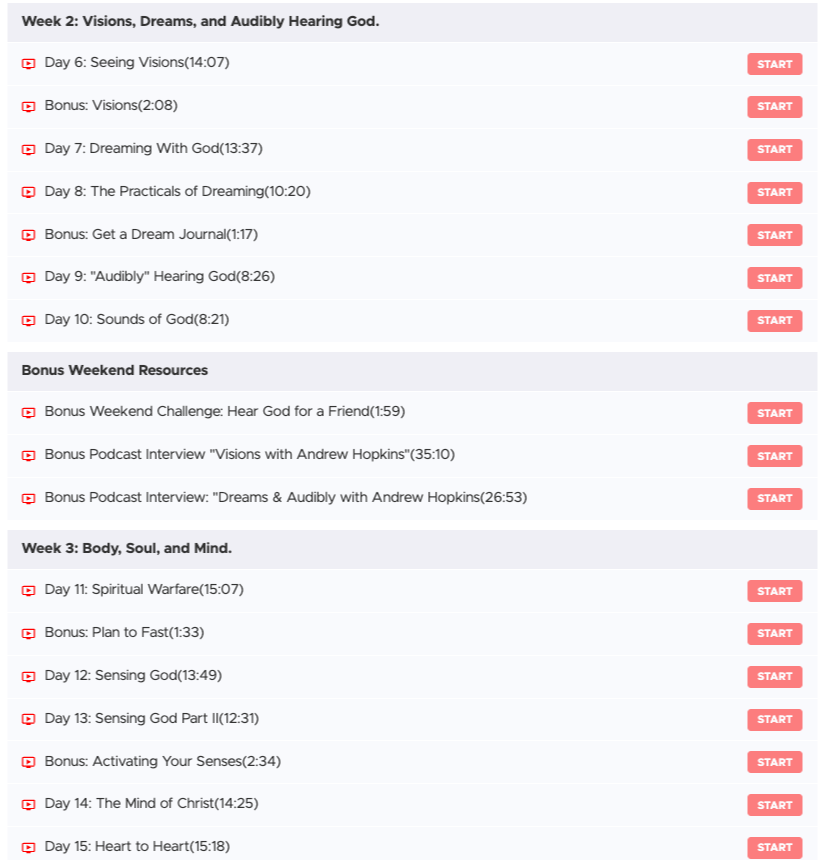Start Day 7: Dreaming With God lesson

[x=775, y=150]
